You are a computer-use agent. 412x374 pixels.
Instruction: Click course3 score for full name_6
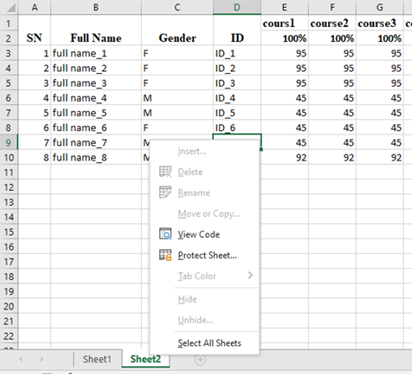380,128
